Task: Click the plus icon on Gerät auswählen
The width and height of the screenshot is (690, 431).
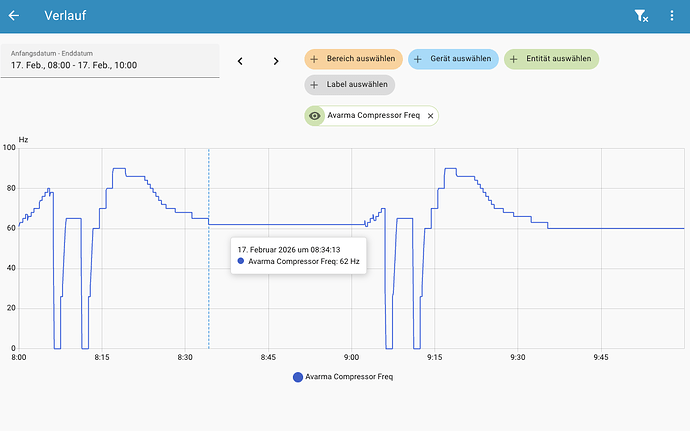Action: [x=418, y=59]
